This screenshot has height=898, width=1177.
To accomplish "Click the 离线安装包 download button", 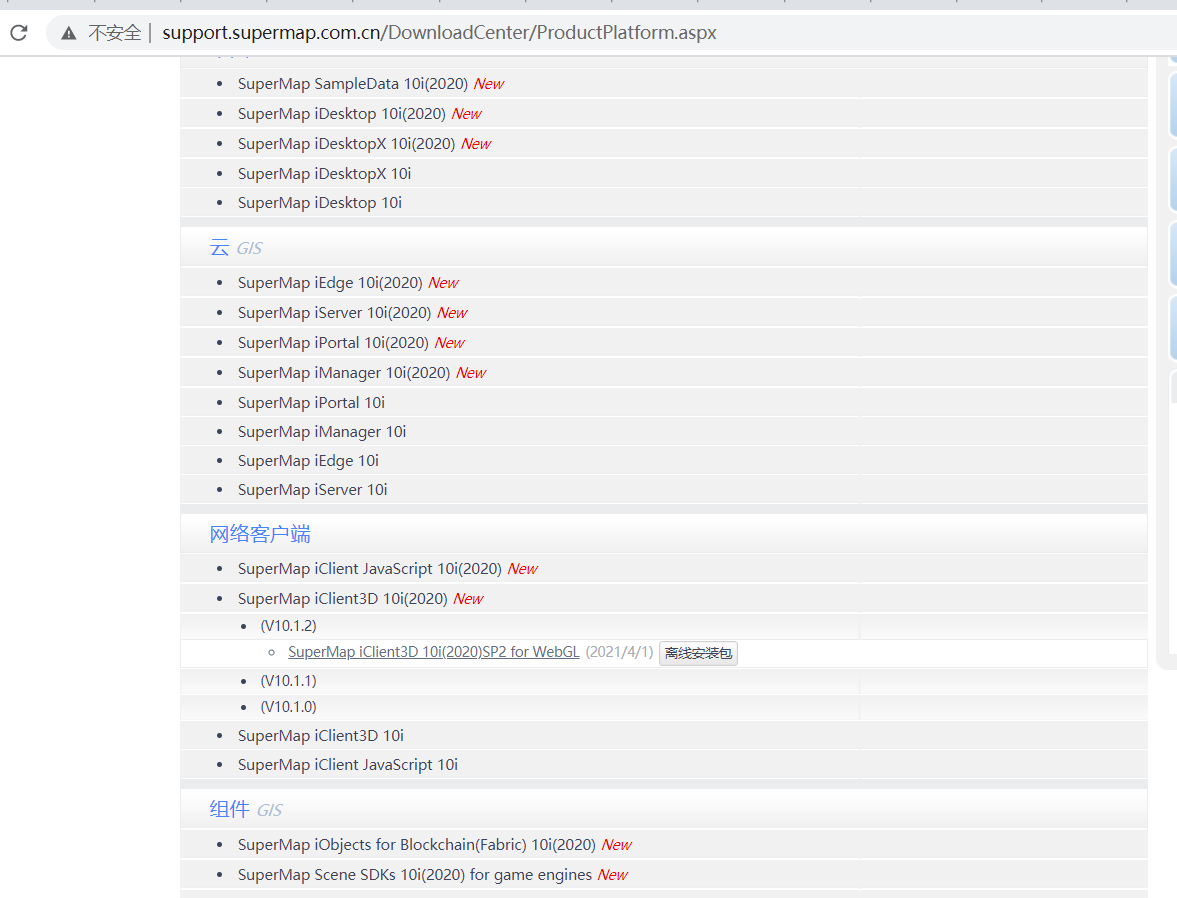I will click(698, 653).
